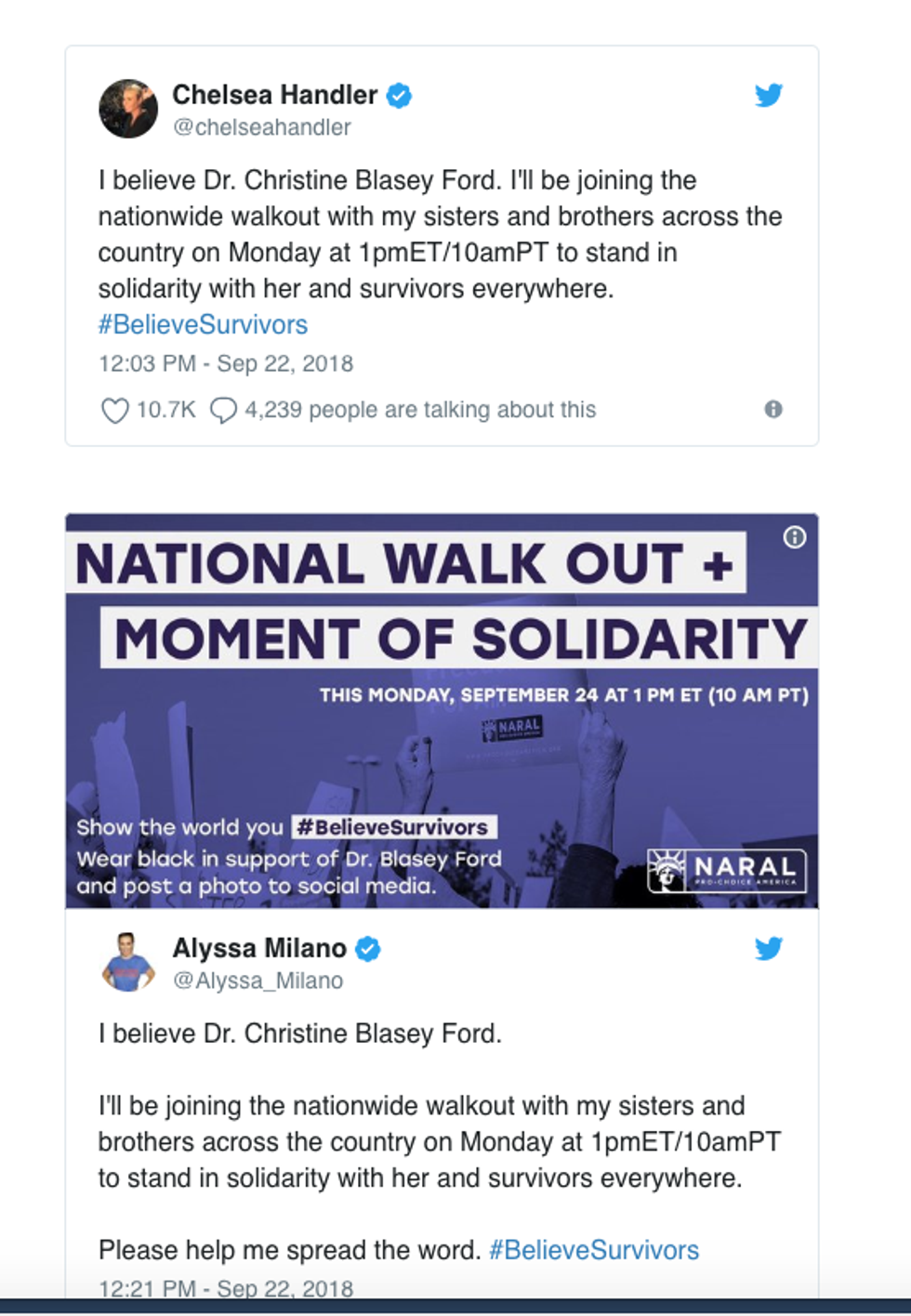Click the Chelsea Handler display name
The width and height of the screenshot is (911, 1316).
click(x=275, y=95)
